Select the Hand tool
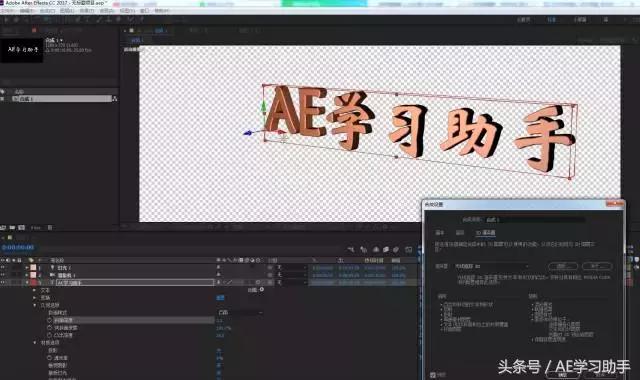This screenshot has width=640, height=380. [16, 19]
